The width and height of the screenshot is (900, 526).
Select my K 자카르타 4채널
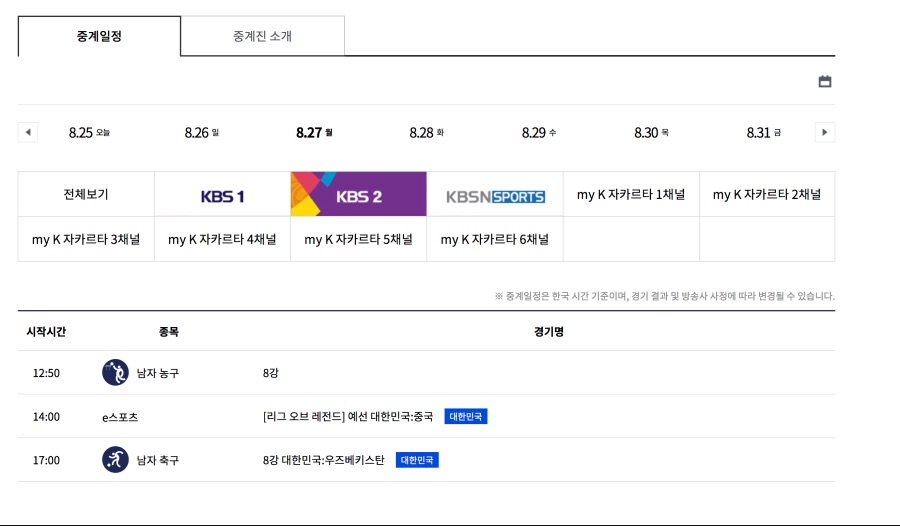(x=222, y=240)
